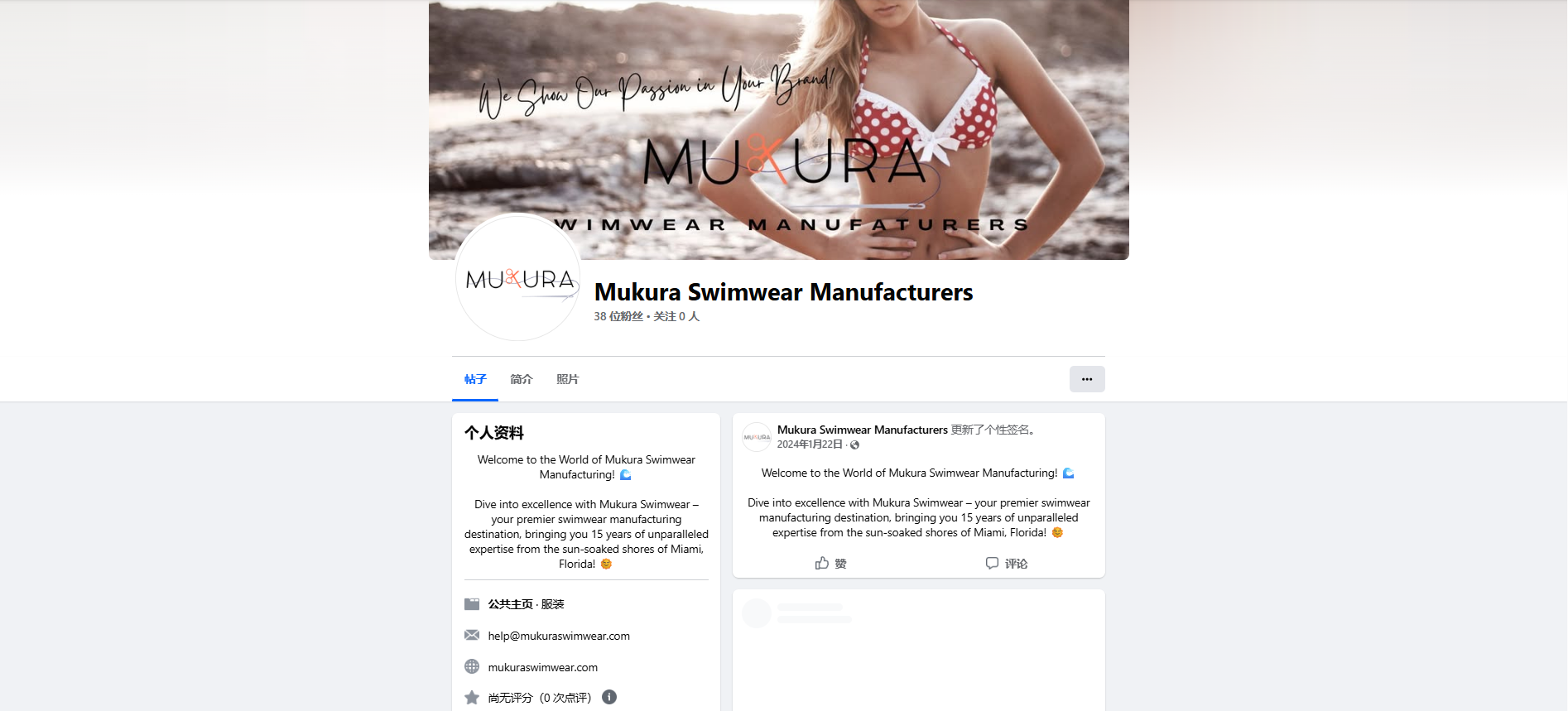Click the public globe icon beside post date
The image size is (1568, 711).
click(855, 445)
